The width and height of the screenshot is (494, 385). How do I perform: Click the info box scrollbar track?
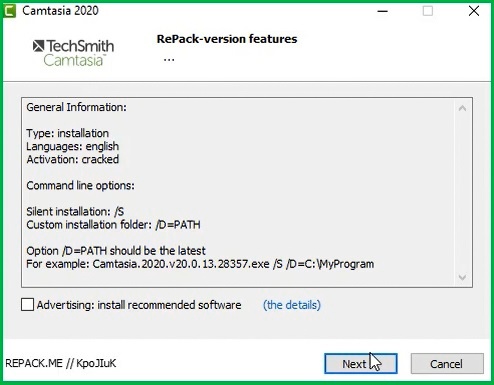coord(462,193)
